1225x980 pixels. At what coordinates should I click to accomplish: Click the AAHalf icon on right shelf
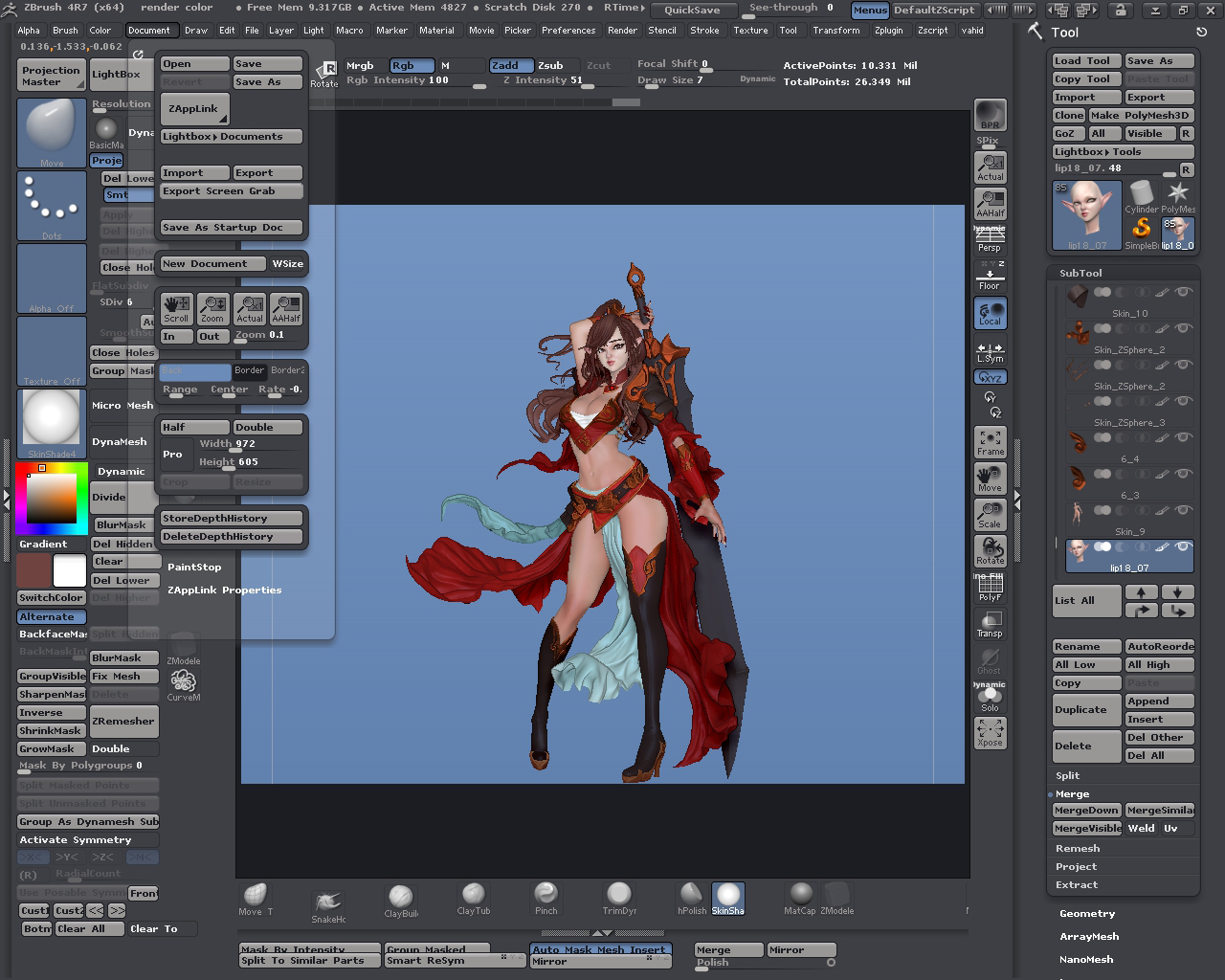coord(990,203)
